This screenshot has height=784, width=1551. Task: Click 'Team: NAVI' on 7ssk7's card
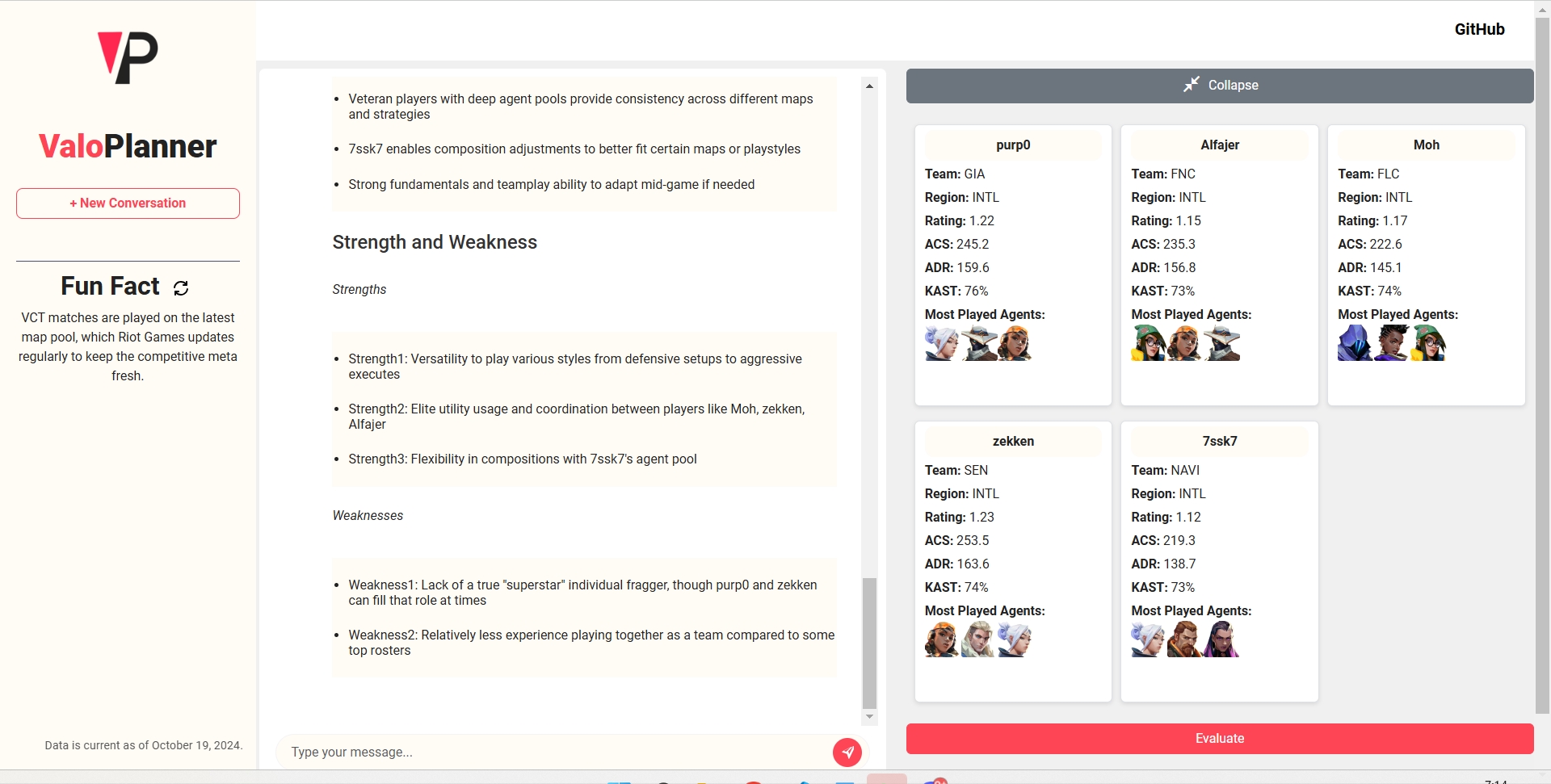click(x=1166, y=470)
